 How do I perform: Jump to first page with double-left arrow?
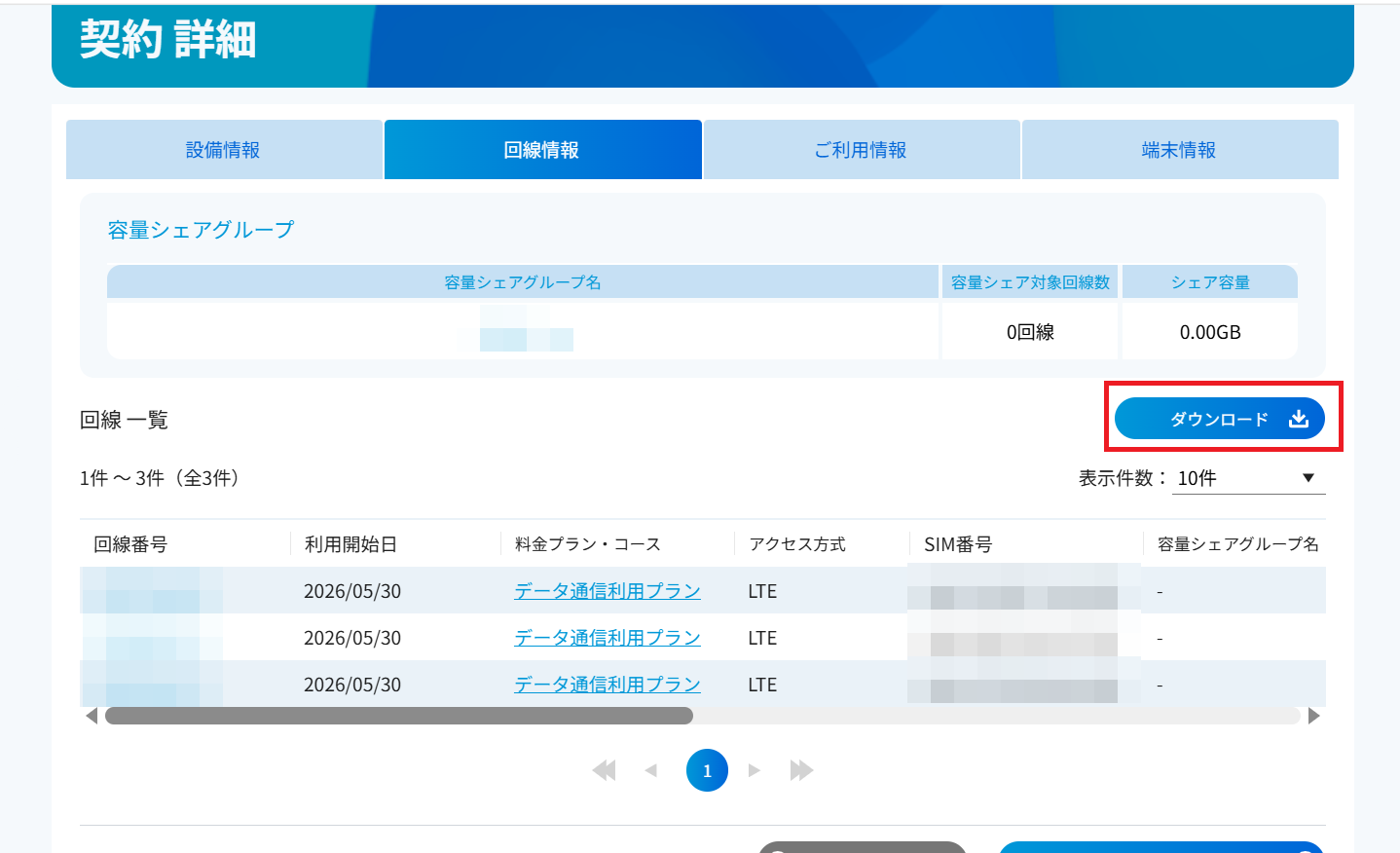coord(605,770)
